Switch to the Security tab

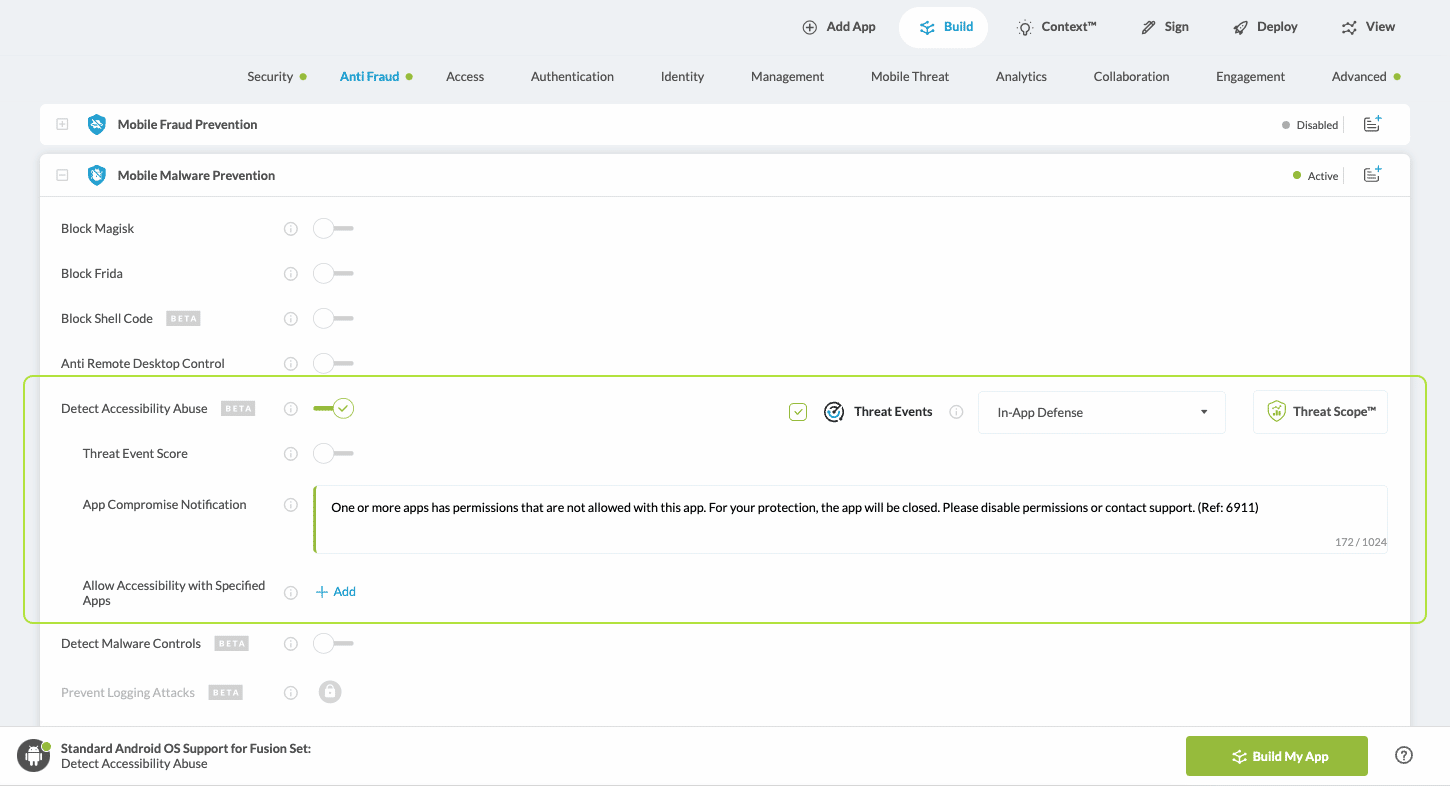[x=270, y=77]
